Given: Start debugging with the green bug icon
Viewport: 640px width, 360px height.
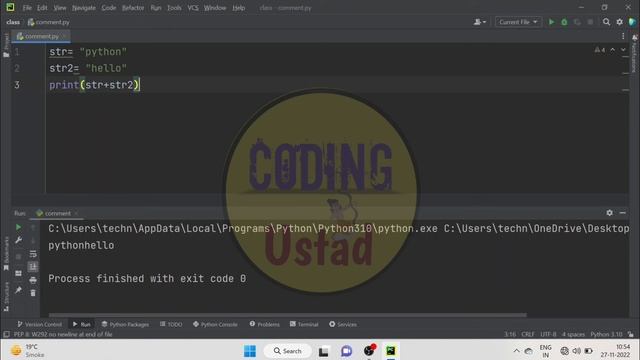Looking at the screenshot, I should tap(564, 22).
